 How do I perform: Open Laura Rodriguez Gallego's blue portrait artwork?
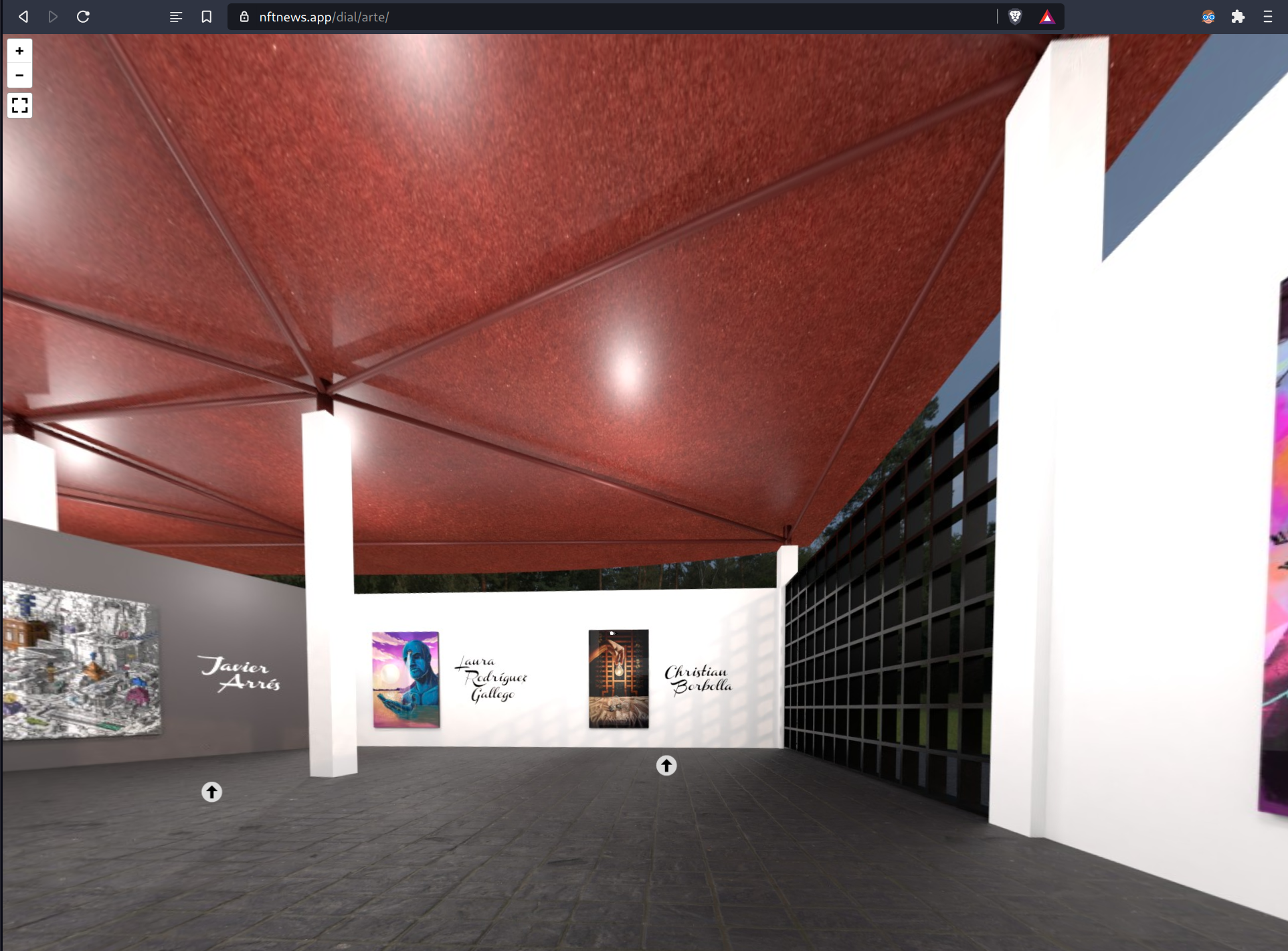[x=405, y=679]
